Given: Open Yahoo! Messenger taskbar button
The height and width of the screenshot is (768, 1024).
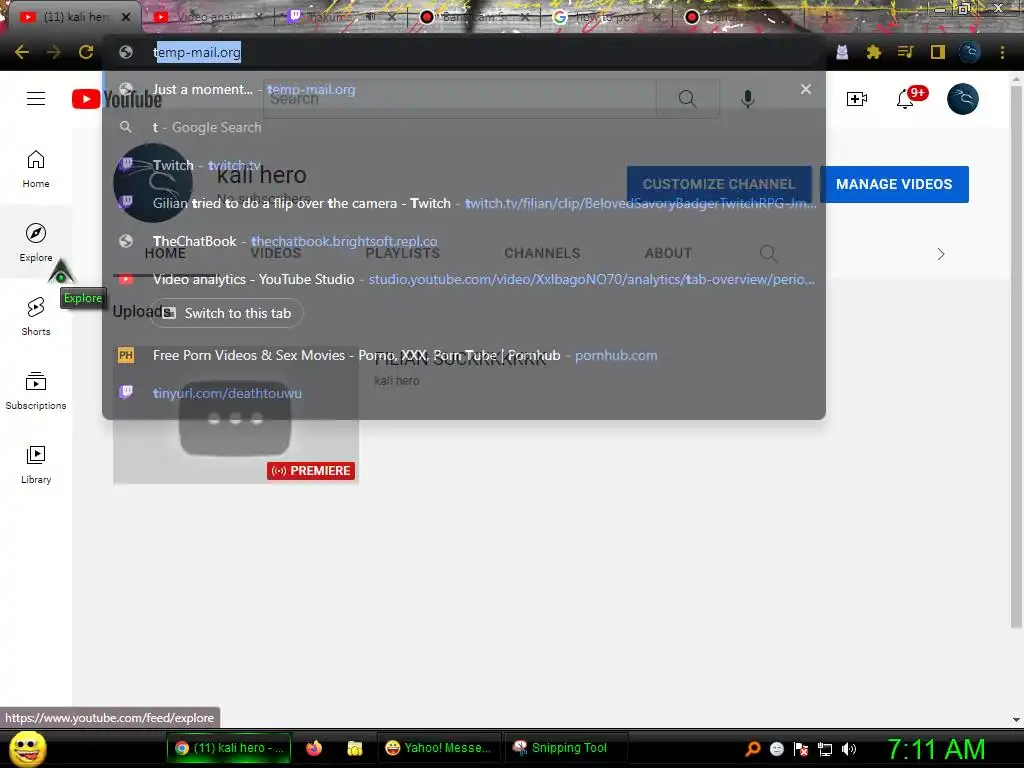Looking at the screenshot, I should (438, 748).
